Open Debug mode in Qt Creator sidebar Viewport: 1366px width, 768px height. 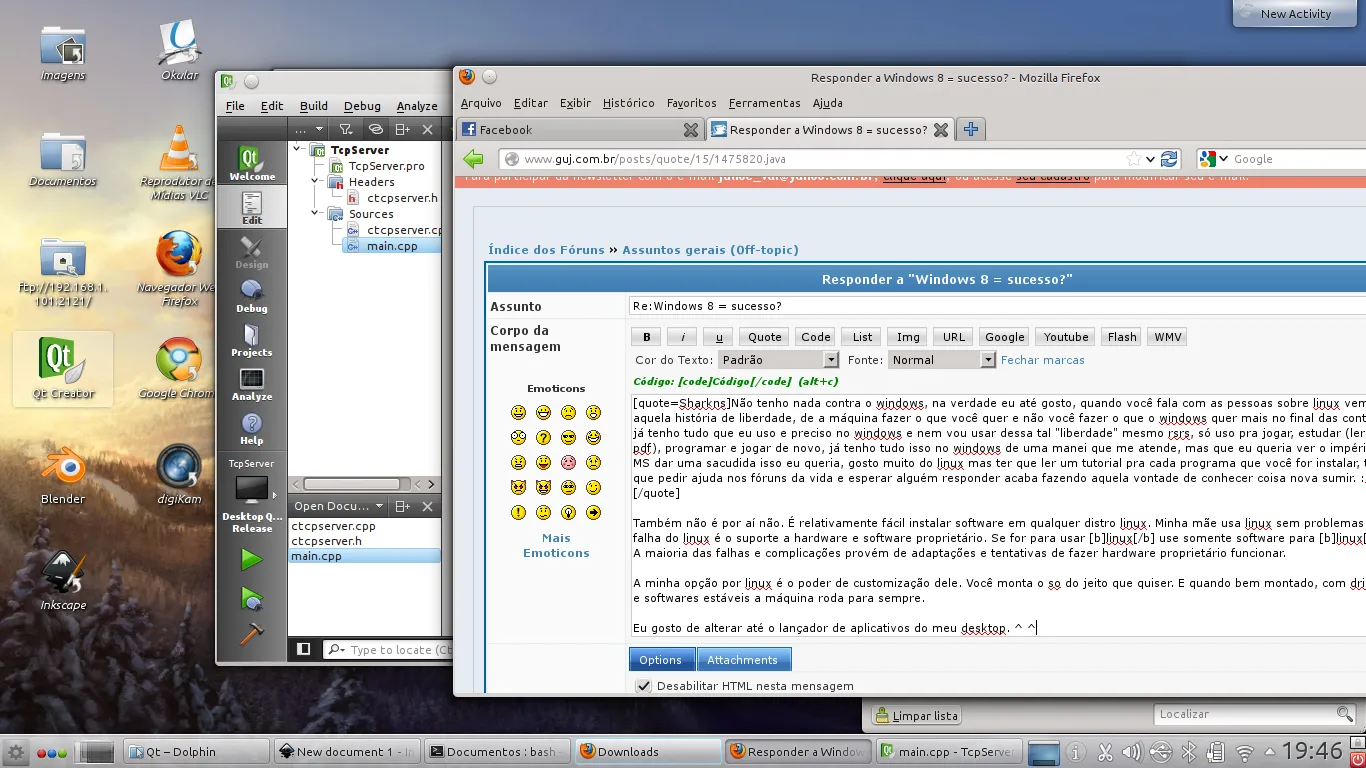[252, 296]
